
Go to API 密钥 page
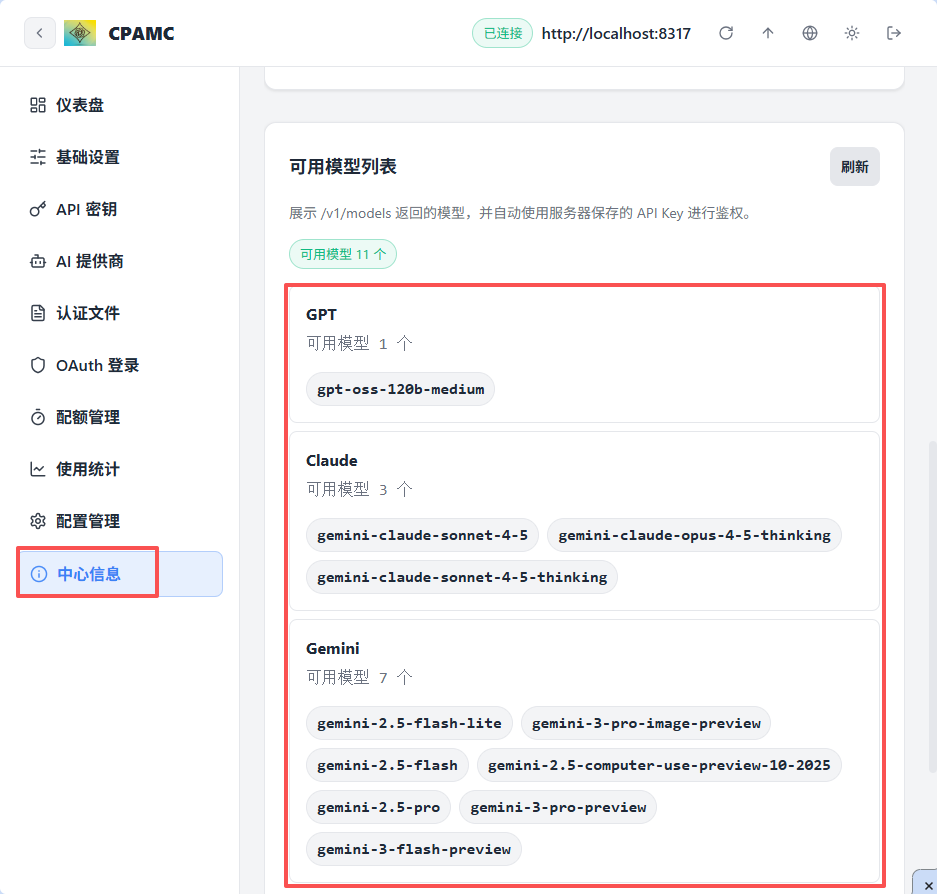click(x=86, y=209)
